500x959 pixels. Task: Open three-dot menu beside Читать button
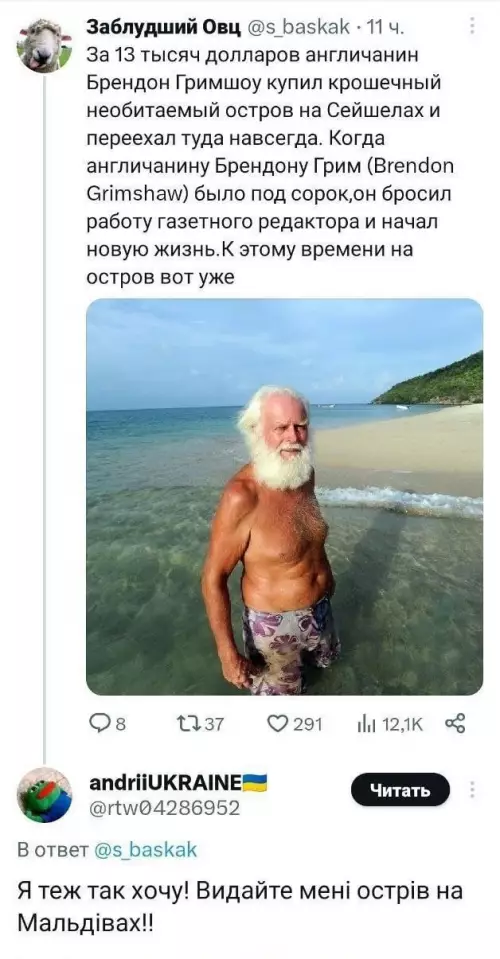coord(472,790)
